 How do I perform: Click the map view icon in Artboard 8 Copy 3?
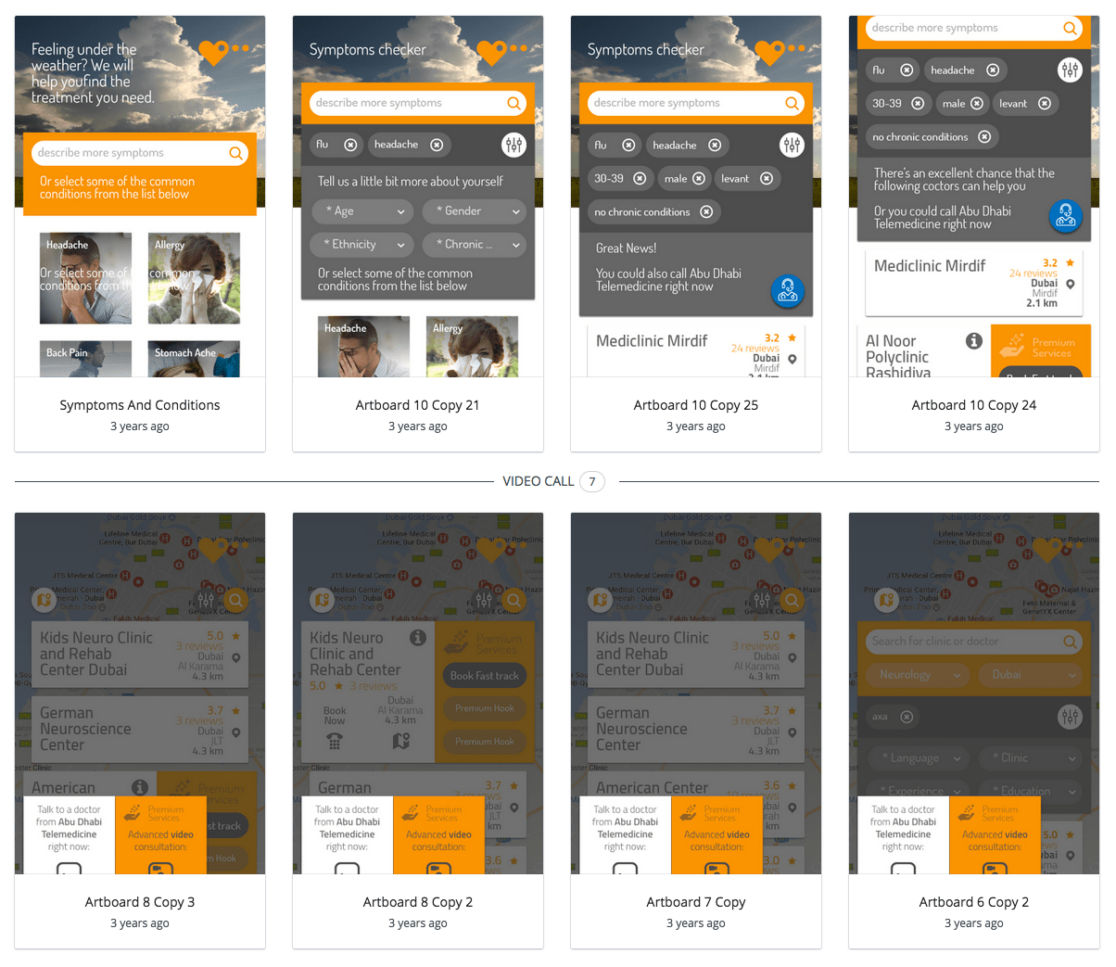tap(43, 600)
